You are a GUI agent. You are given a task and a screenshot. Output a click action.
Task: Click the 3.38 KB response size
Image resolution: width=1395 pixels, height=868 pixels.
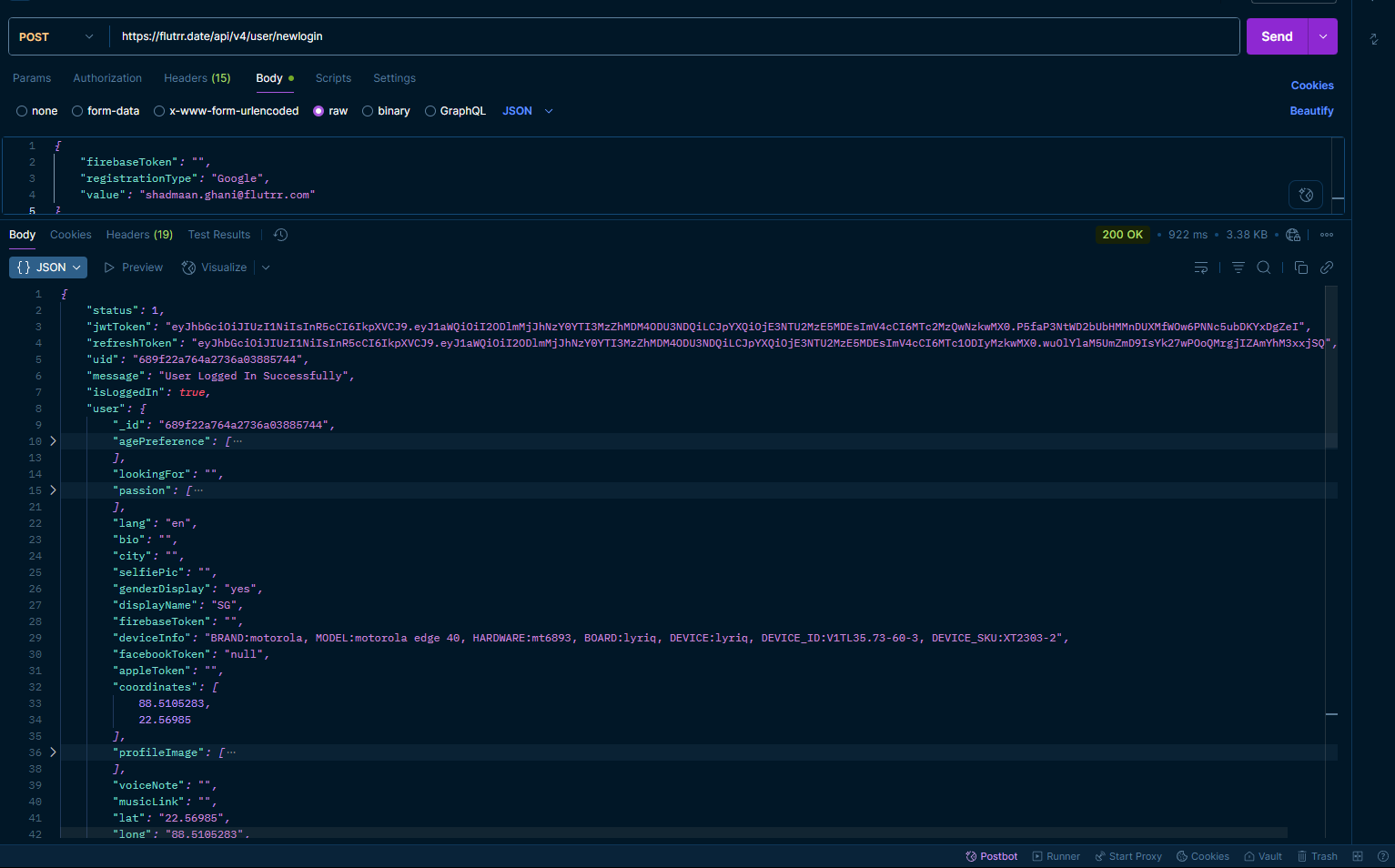click(x=1247, y=235)
